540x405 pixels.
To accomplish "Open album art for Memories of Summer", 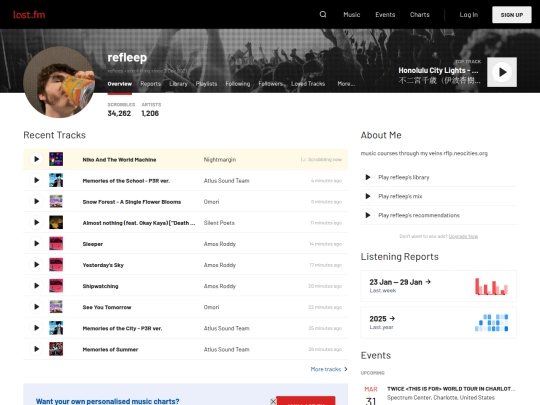I will coord(56,349).
